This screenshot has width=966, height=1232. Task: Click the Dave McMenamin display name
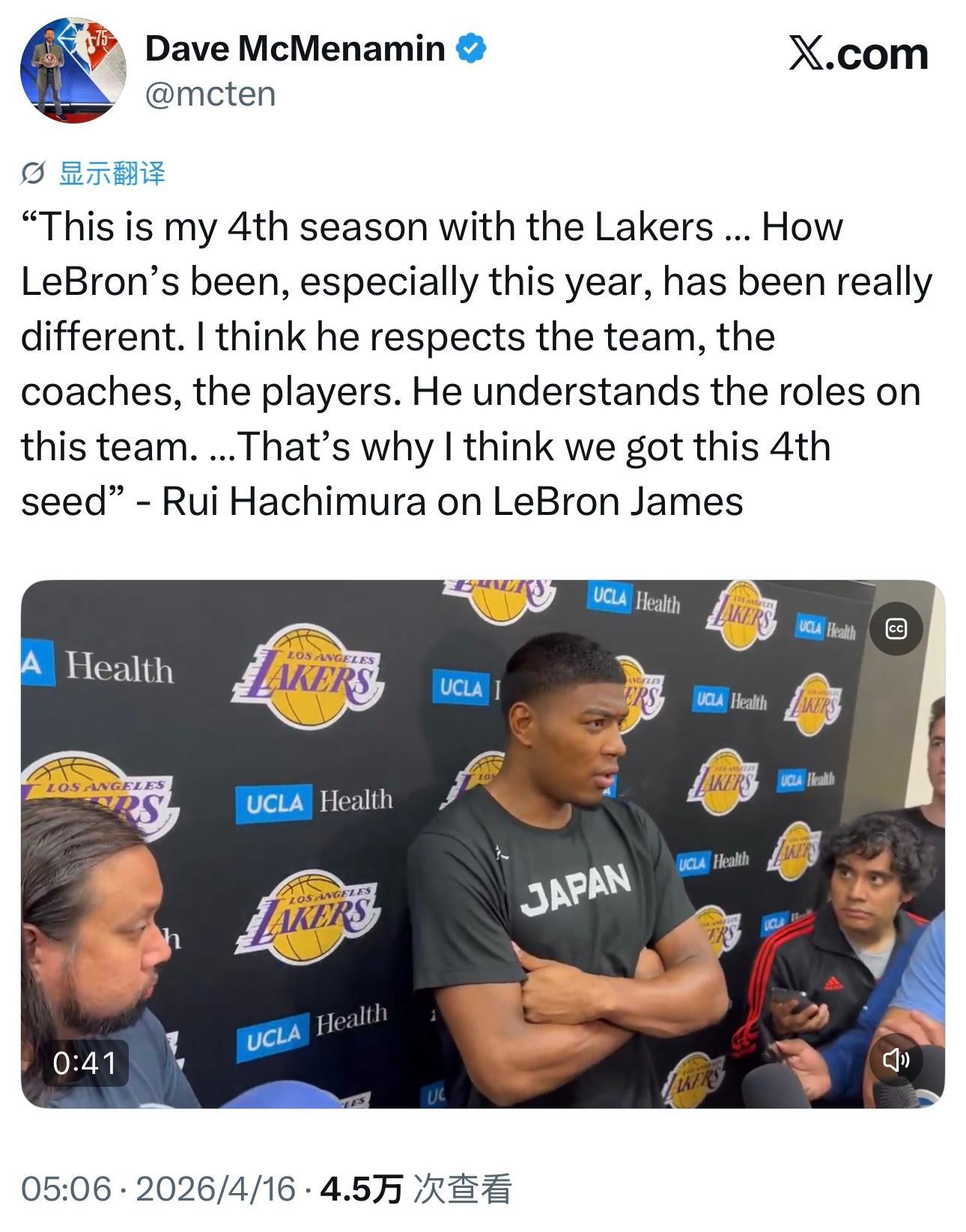click(x=295, y=49)
